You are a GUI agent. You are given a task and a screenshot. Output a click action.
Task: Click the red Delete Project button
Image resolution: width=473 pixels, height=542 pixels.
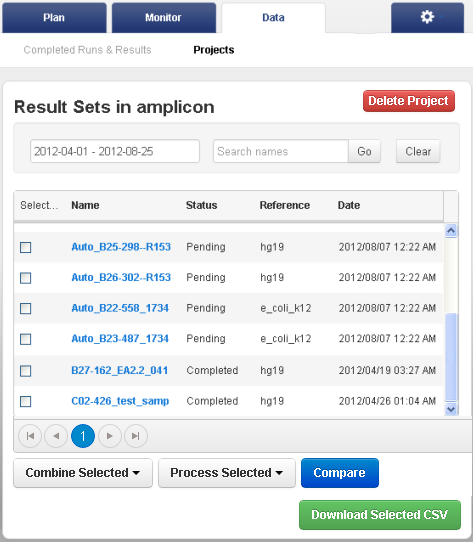[409, 101]
